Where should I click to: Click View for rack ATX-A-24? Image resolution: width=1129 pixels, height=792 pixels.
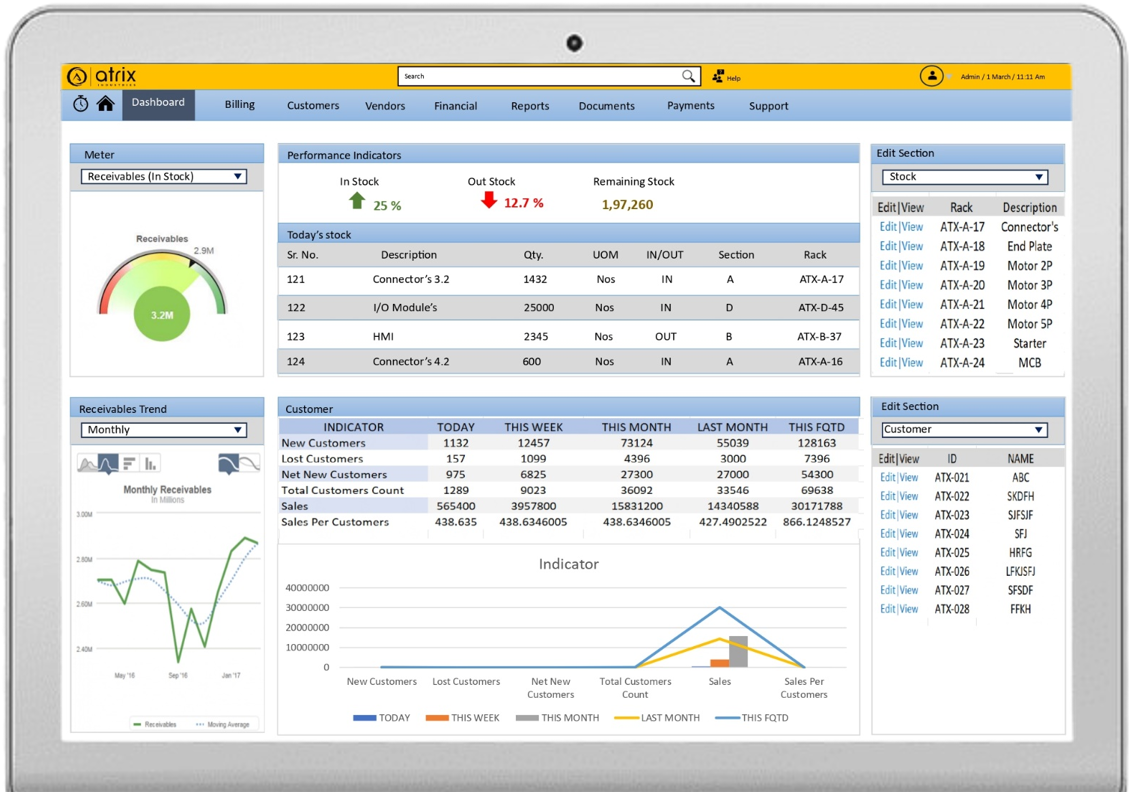(912, 363)
